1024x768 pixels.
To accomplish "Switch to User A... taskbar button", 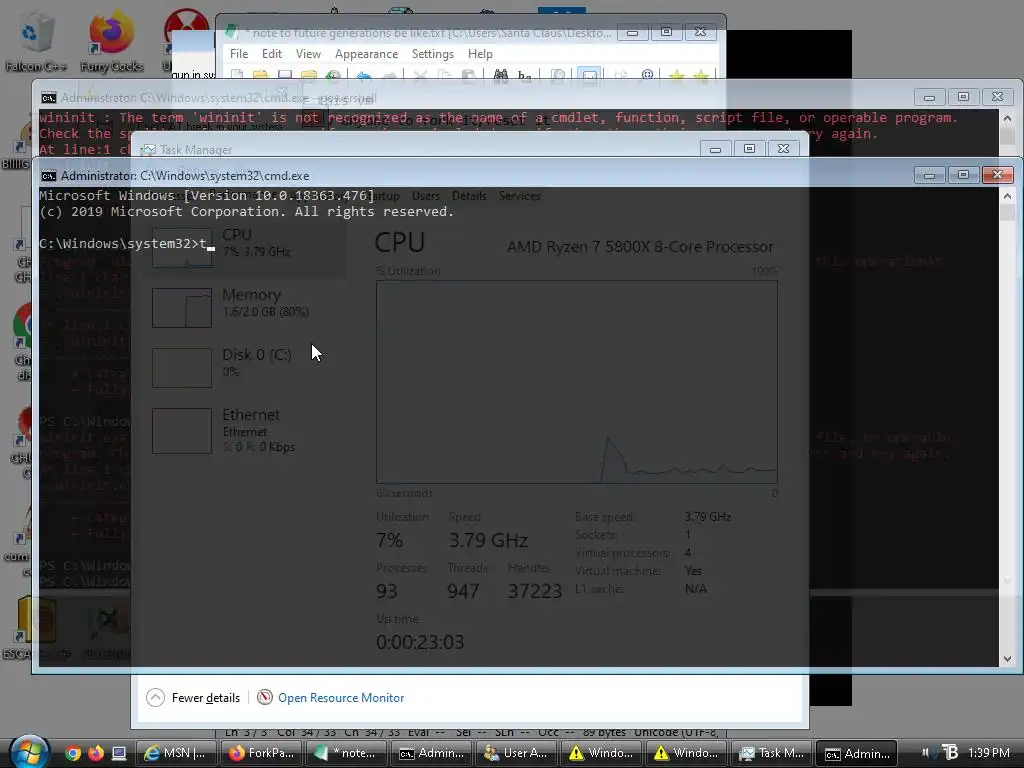I will tap(517, 753).
